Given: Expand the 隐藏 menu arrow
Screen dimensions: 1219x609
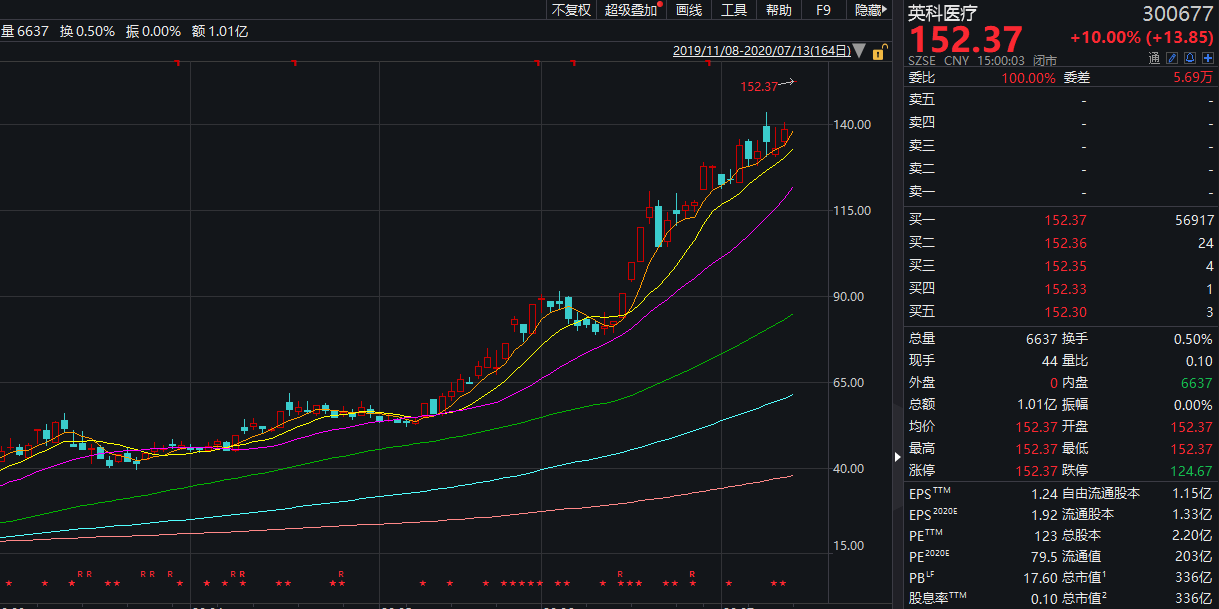Looking at the screenshot, I should [x=868, y=10].
